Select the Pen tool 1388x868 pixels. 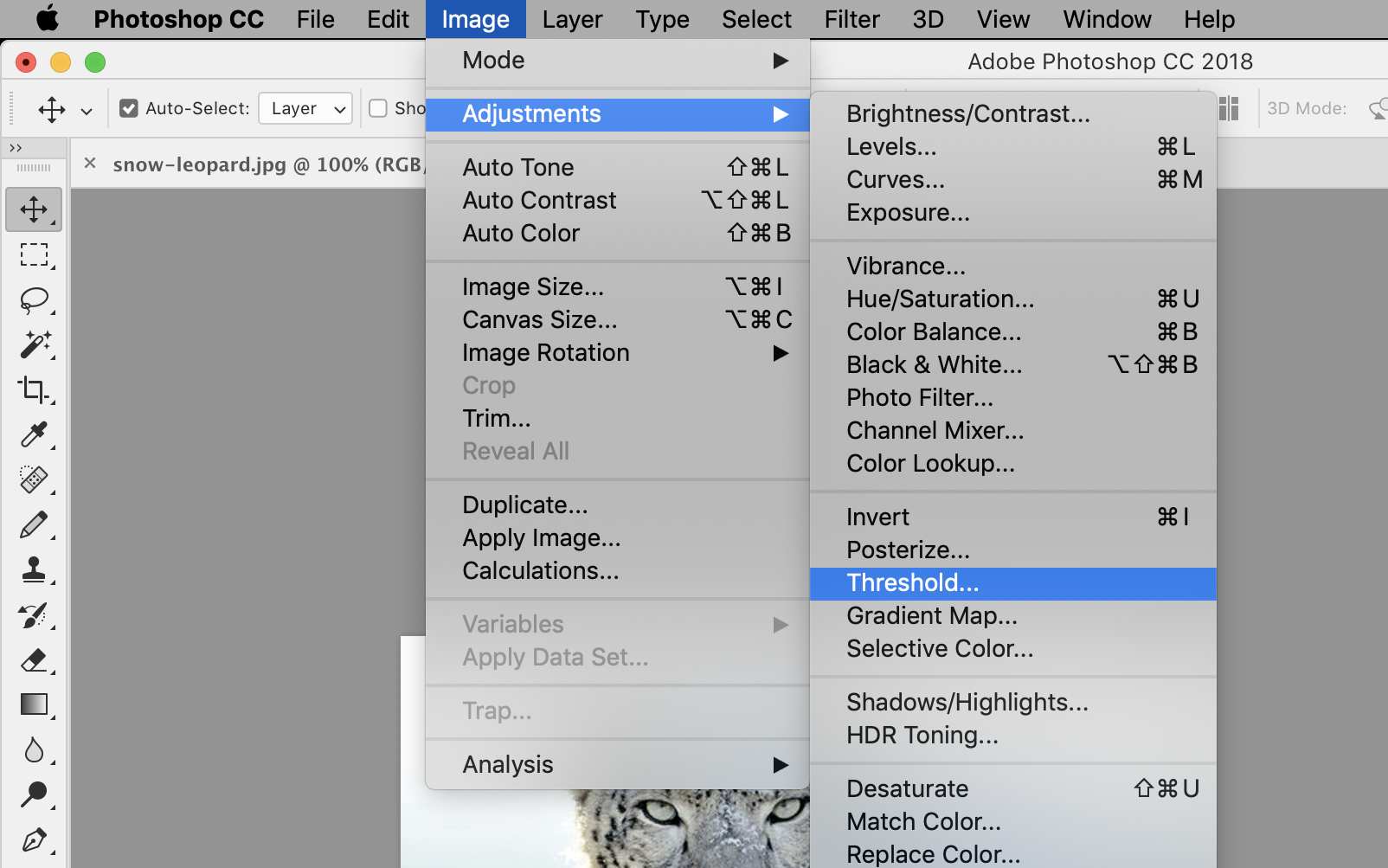34,839
